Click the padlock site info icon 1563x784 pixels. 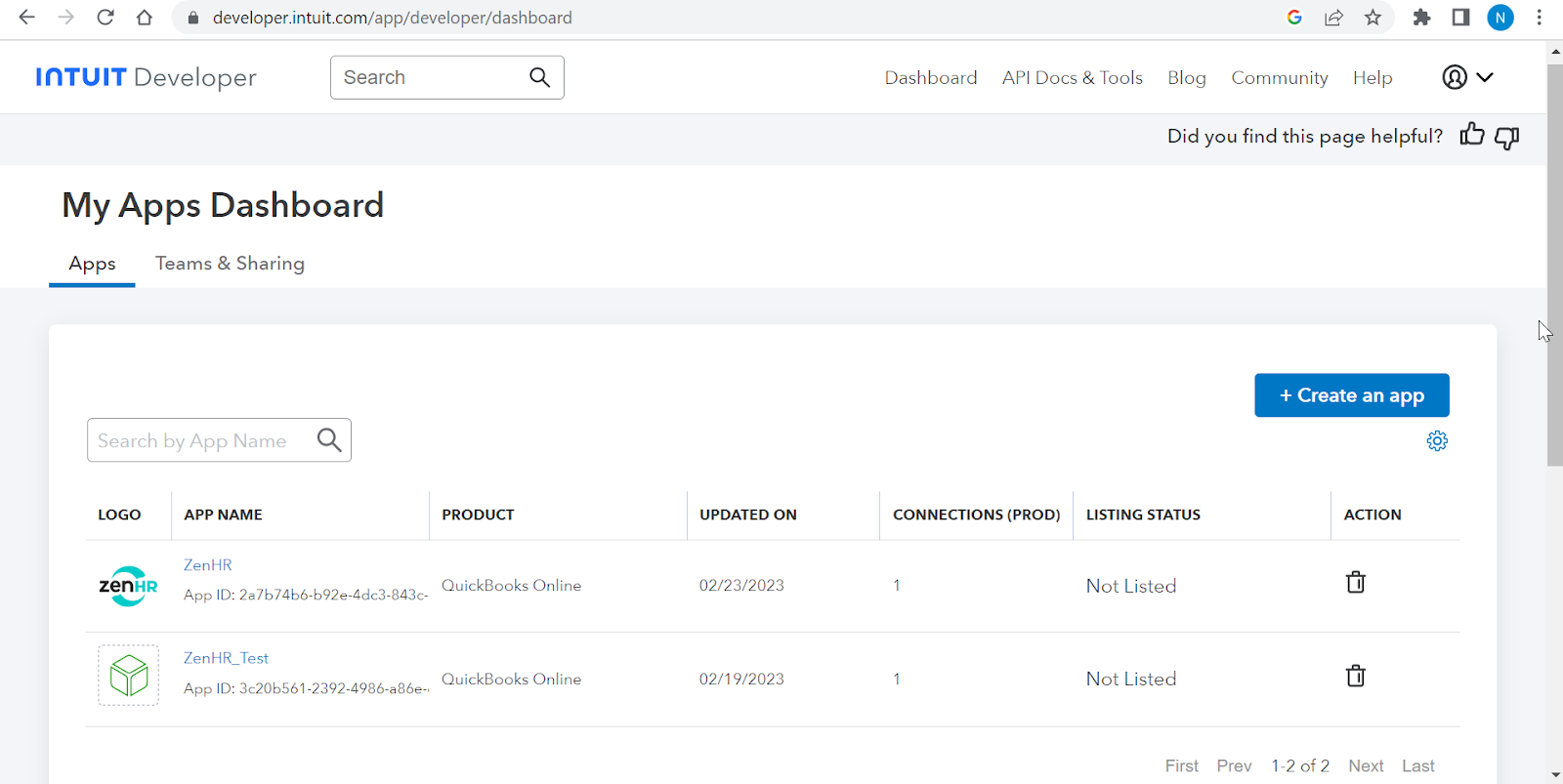[193, 18]
